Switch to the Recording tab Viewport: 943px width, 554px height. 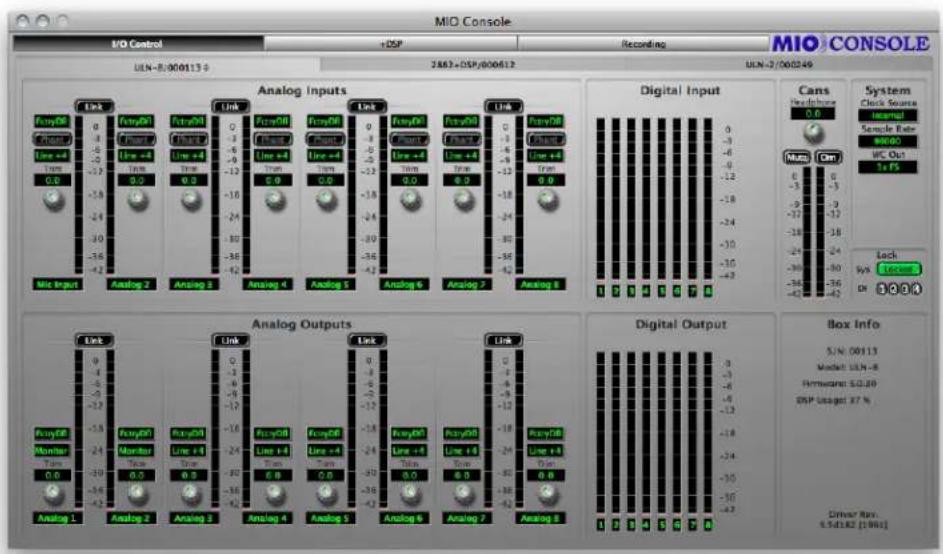pos(644,44)
